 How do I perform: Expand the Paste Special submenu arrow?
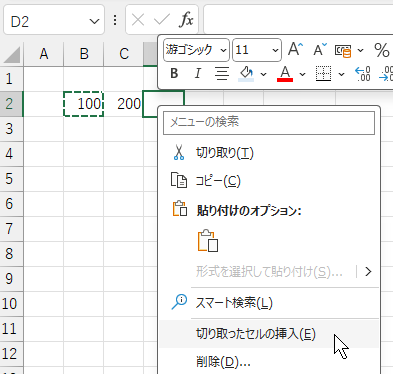click(x=368, y=272)
